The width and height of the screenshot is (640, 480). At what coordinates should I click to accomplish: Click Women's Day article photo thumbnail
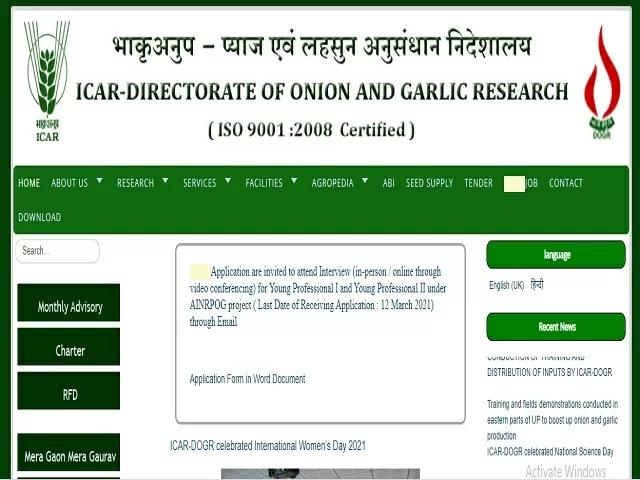coord(320,474)
